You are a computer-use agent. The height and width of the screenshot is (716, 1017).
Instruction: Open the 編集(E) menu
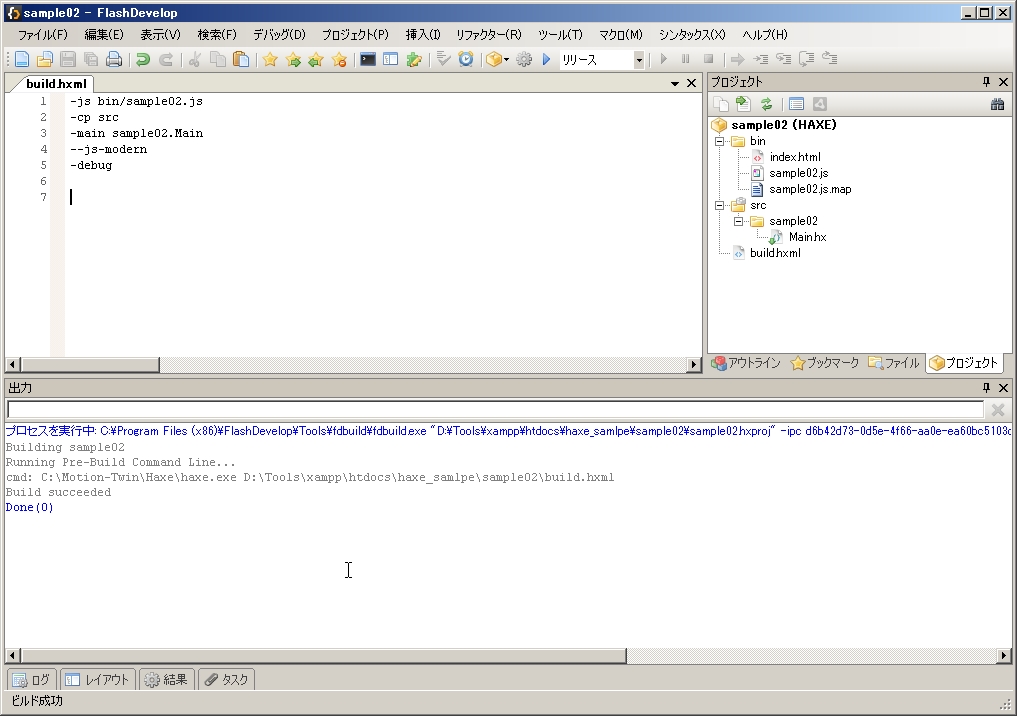(104, 35)
